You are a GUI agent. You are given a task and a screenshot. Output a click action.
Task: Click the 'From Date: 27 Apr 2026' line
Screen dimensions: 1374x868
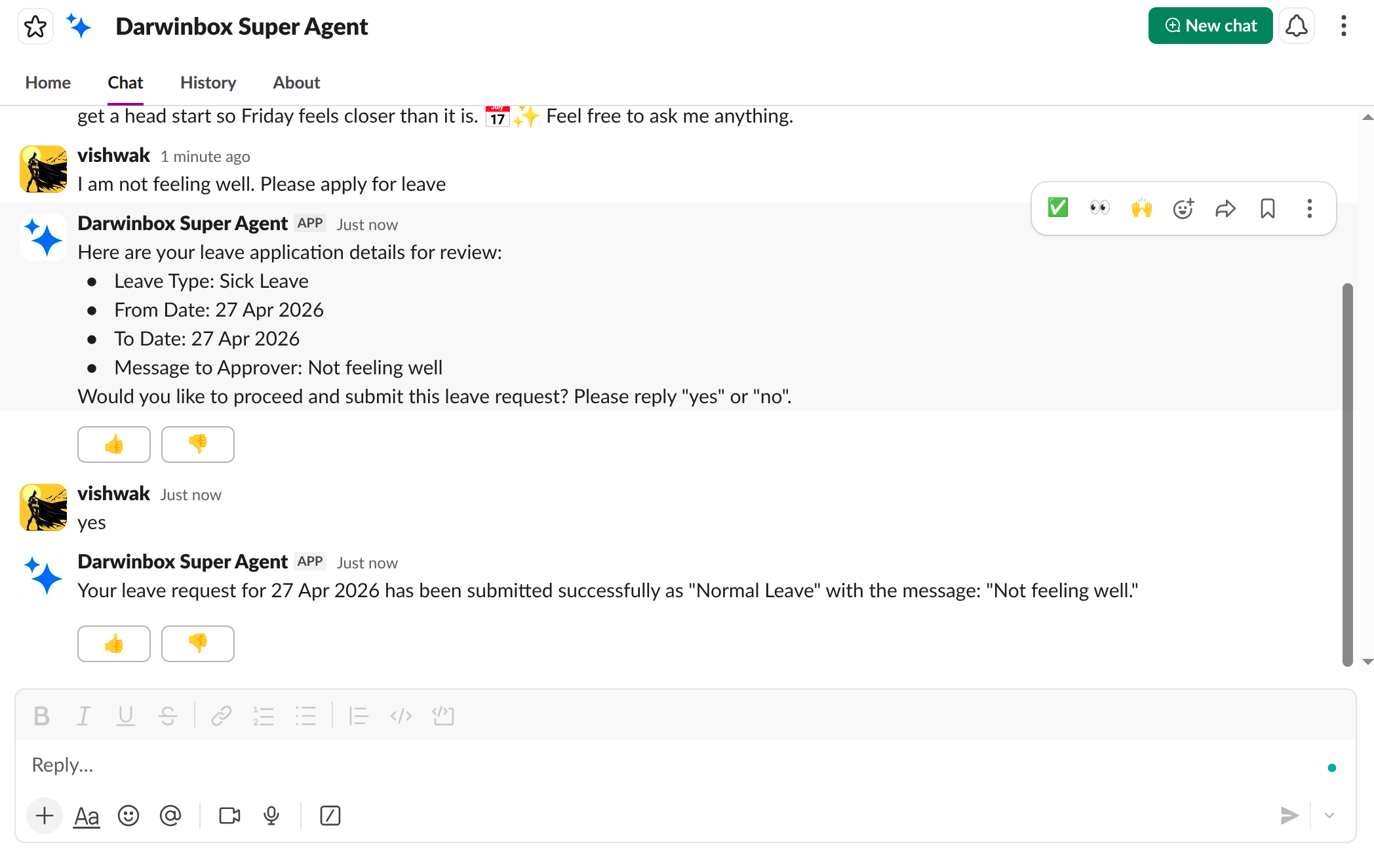219,310
